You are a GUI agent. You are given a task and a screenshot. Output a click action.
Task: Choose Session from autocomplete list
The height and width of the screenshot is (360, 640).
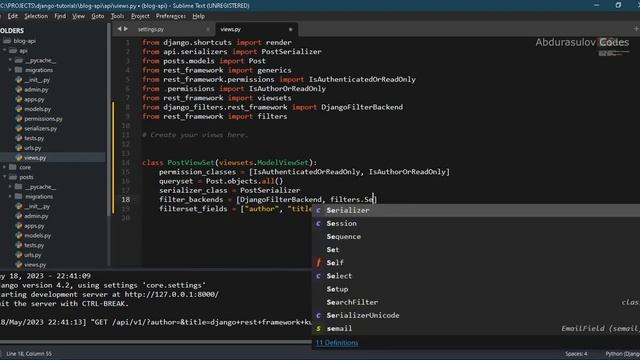[x=476, y=224]
